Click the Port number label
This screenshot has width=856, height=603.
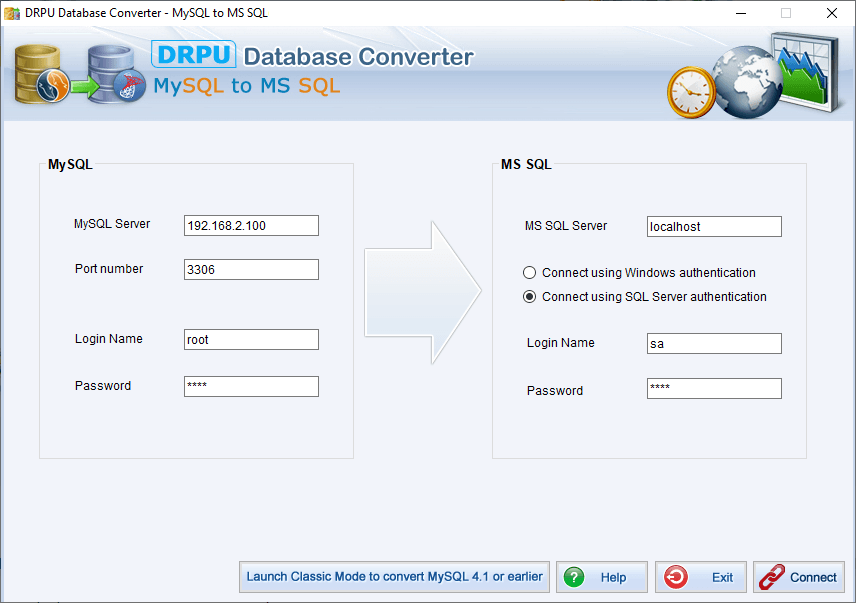pos(109,268)
